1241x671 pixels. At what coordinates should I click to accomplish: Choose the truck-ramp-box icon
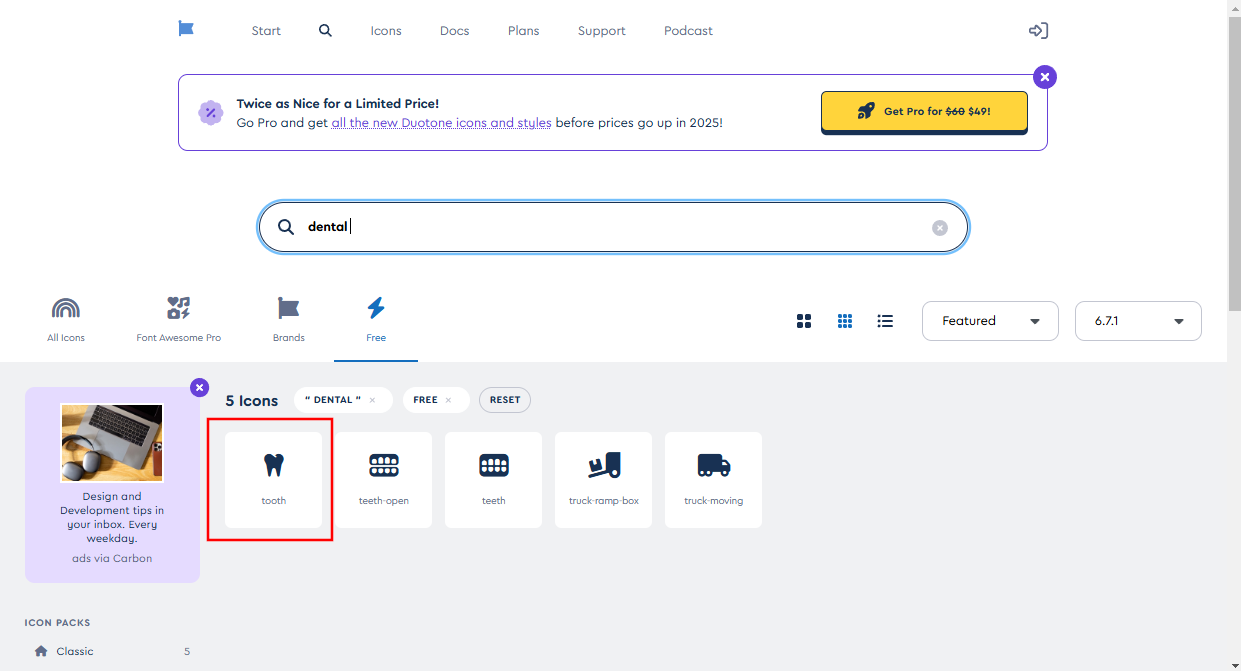(x=603, y=479)
